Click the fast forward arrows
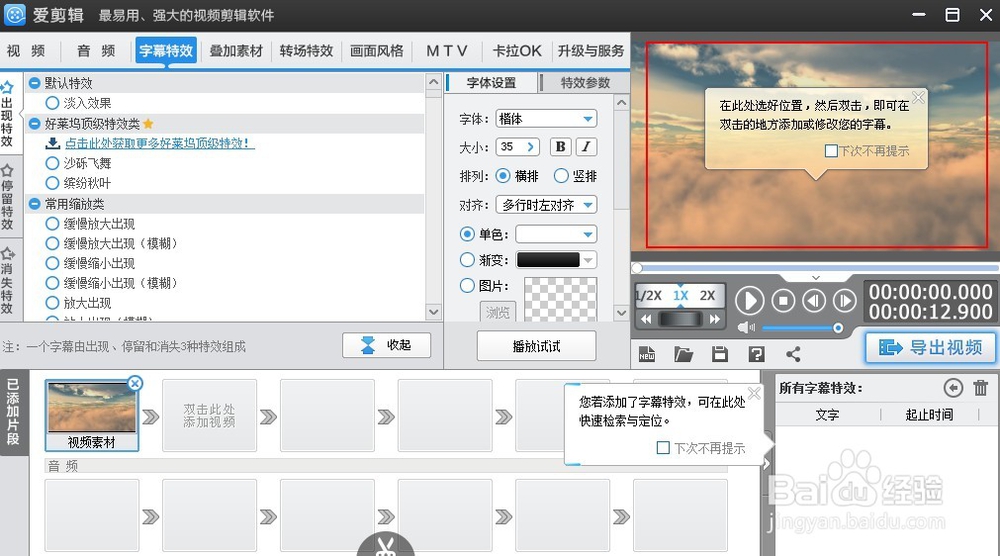Viewport: 1000px width, 556px height. [x=714, y=319]
